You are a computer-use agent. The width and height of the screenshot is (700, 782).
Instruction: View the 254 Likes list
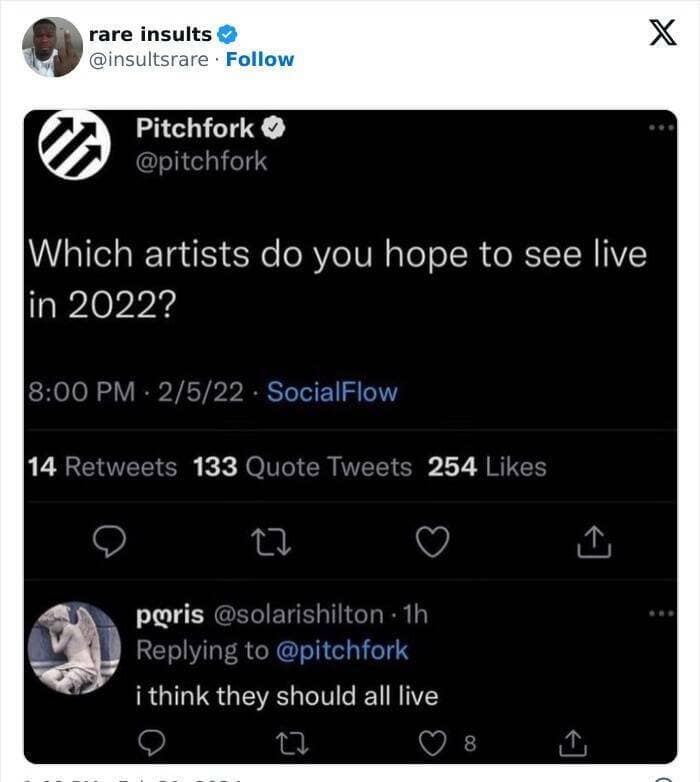pos(487,467)
